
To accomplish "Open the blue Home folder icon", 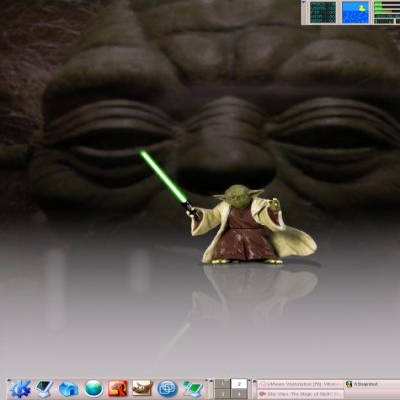I will coord(68,389).
